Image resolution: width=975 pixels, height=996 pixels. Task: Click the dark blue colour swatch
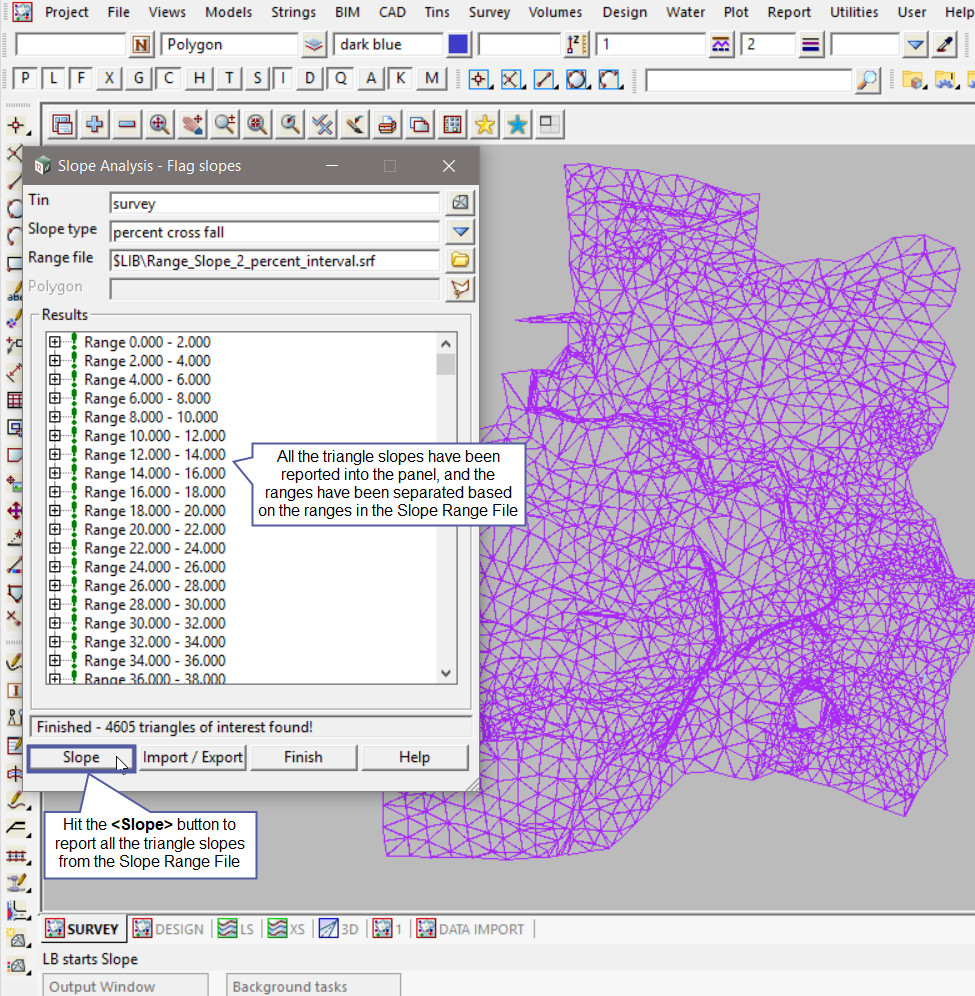[458, 45]
